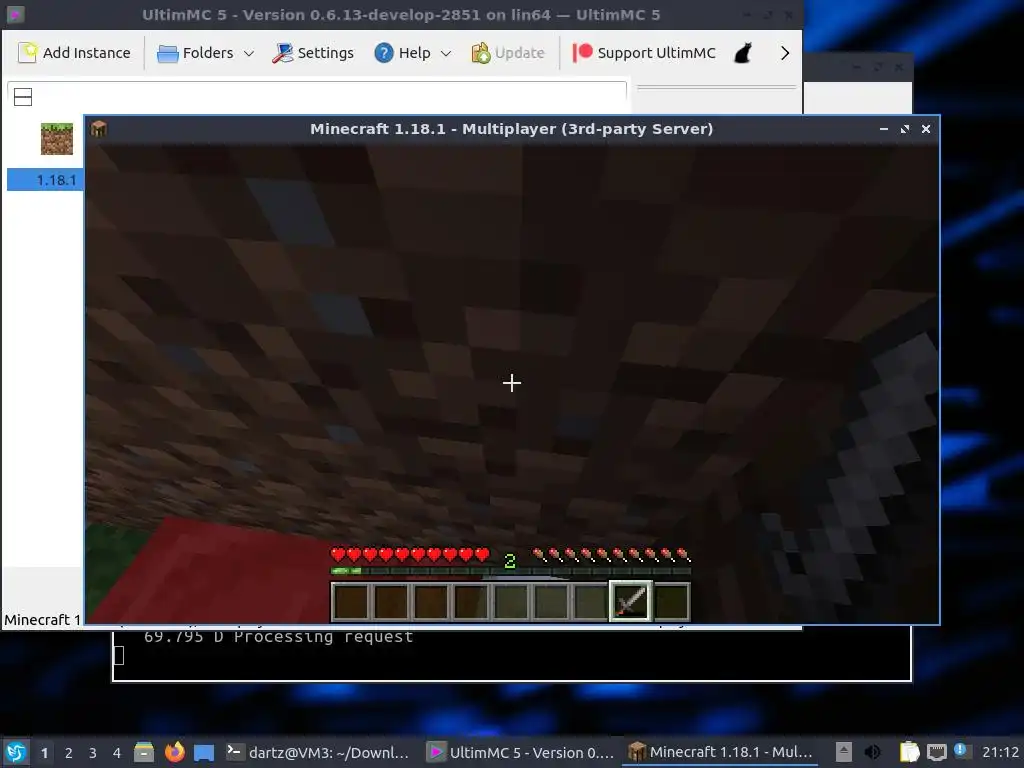Click Add Instance in UltimMC toolbar
This screenshot has width=1024, height=768.
(74, 53)
